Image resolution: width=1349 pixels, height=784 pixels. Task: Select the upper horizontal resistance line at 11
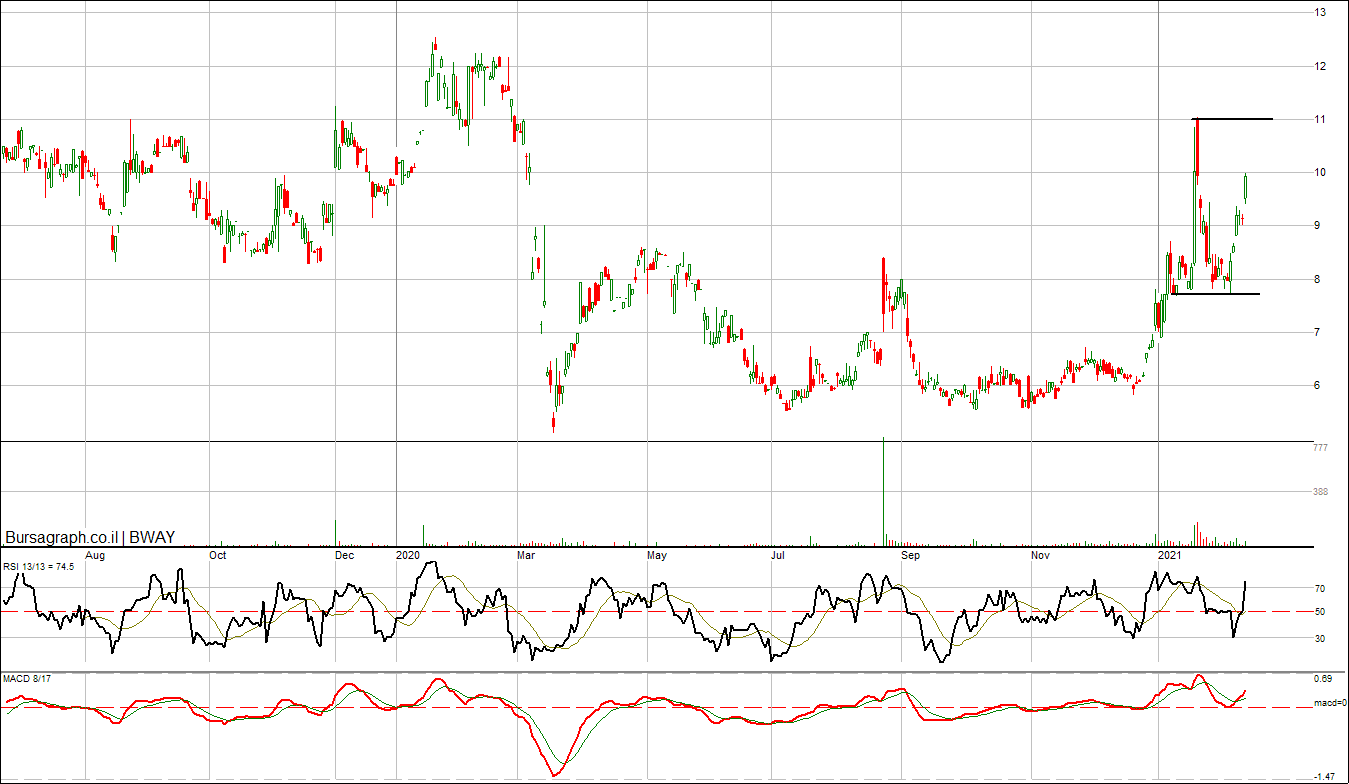[x=1235, y=119]
